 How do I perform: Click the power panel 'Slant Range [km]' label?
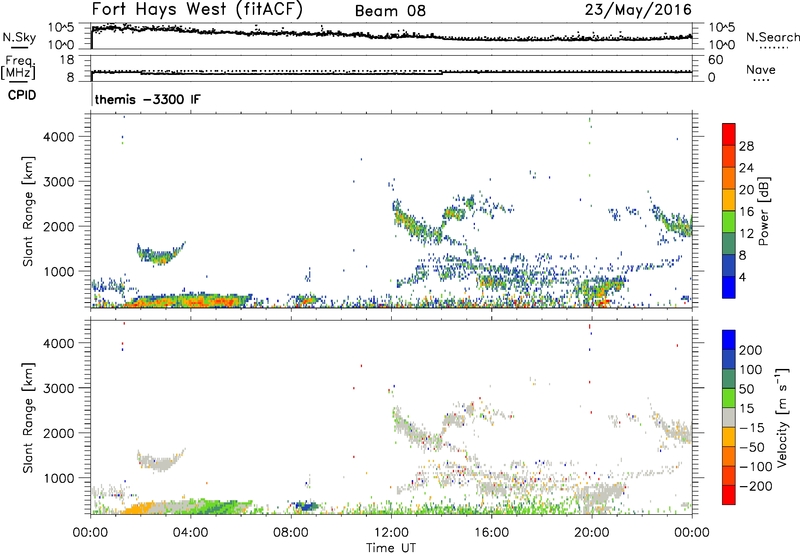(x=28, y=211)
